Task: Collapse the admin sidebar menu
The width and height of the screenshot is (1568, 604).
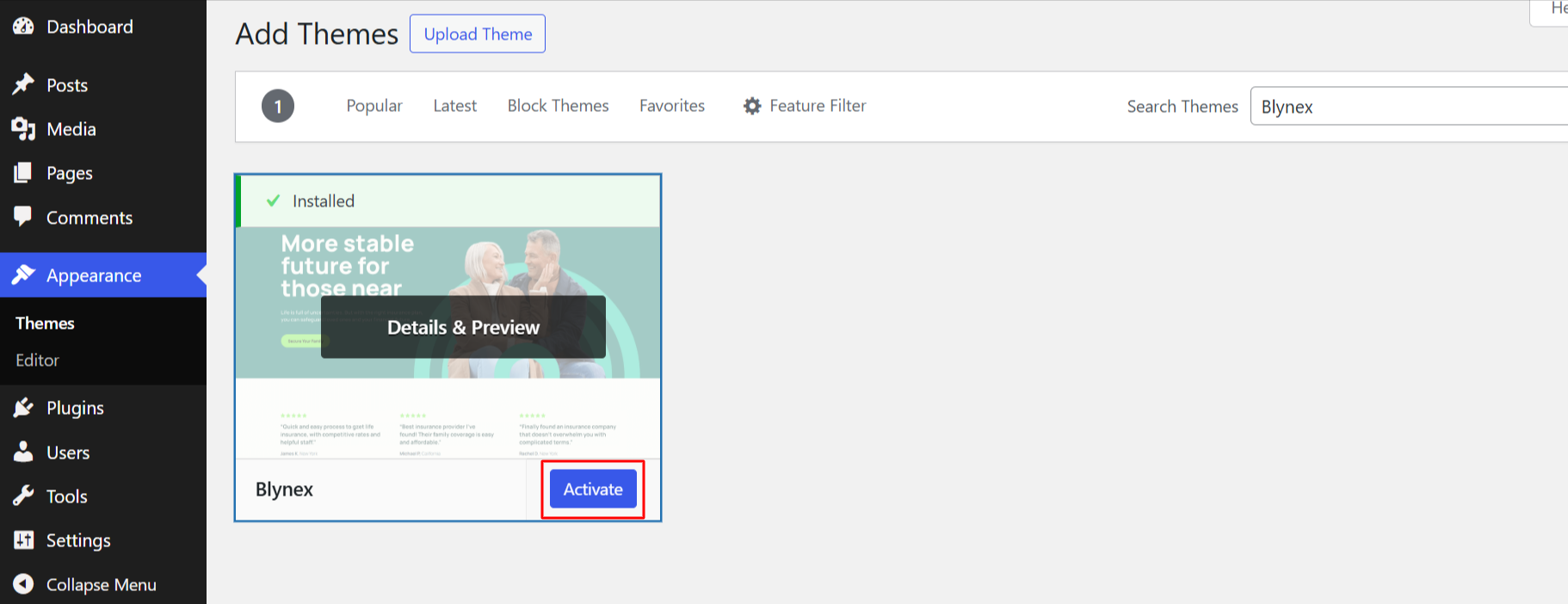Action: [103, 584]
